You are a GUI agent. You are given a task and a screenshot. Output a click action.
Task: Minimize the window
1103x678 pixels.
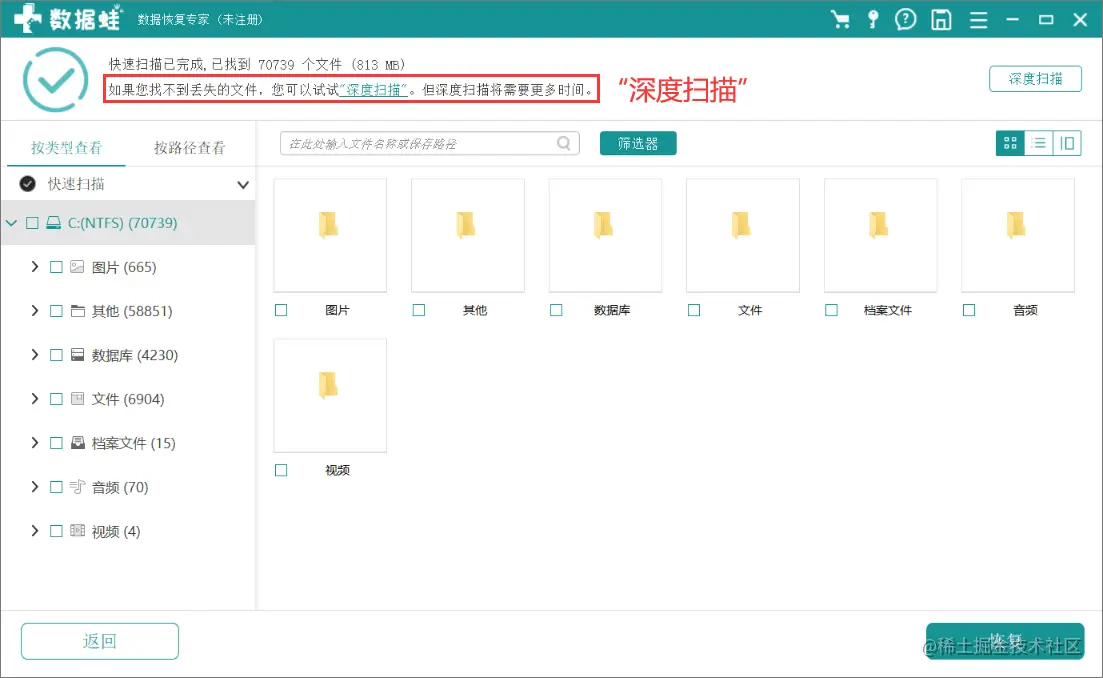point(1013,20)
